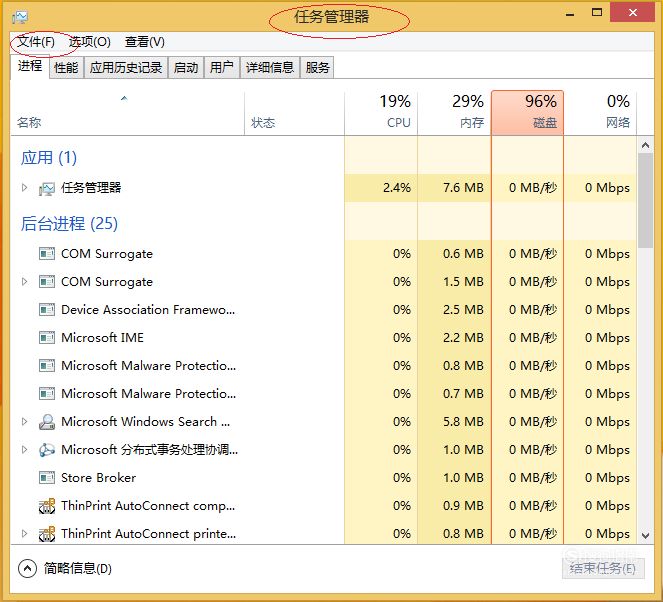This screenshot has height=602, width=663.
Task: Click the 任务管理器 app row icon
Action: [47, 189]
